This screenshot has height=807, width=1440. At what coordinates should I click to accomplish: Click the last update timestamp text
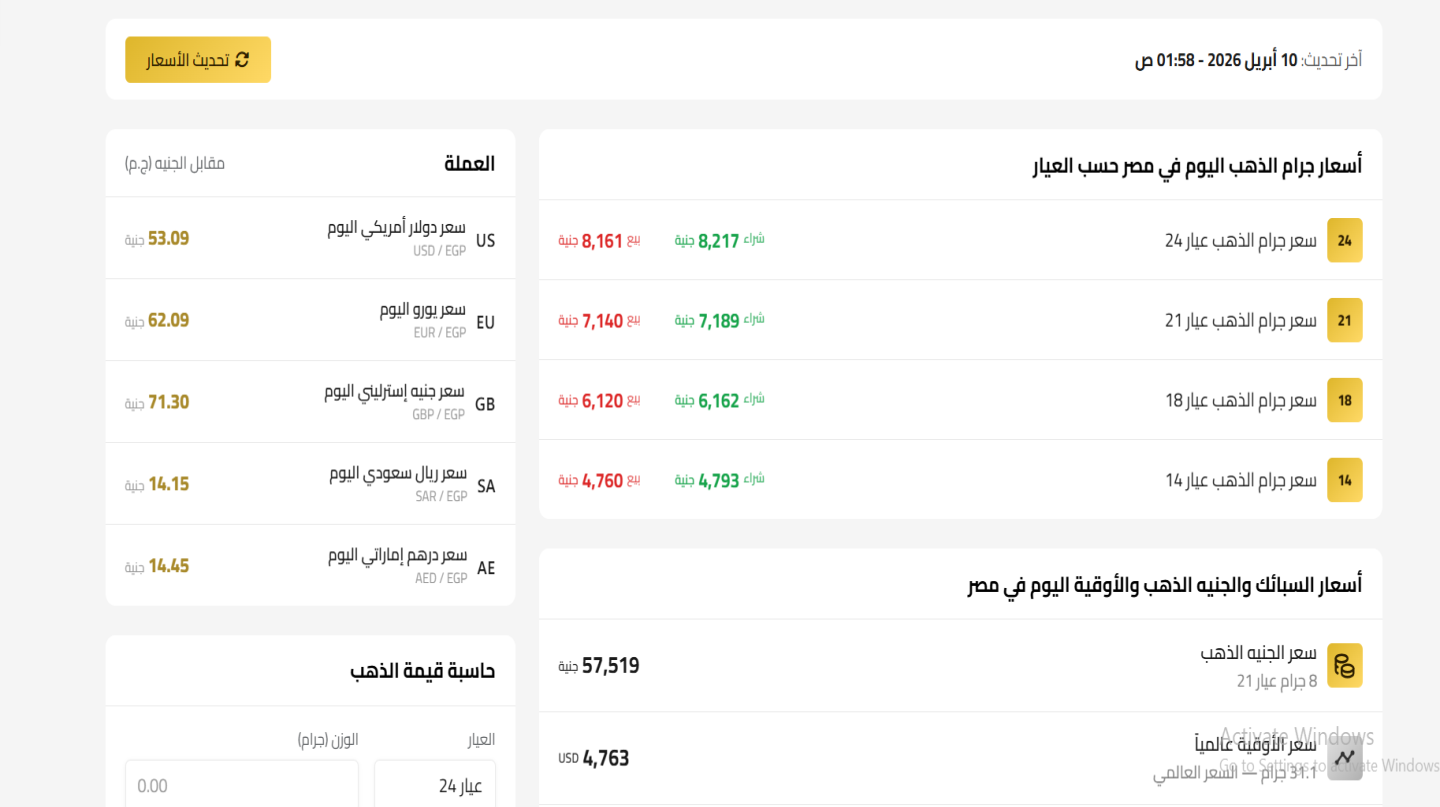click(1247, 60)
